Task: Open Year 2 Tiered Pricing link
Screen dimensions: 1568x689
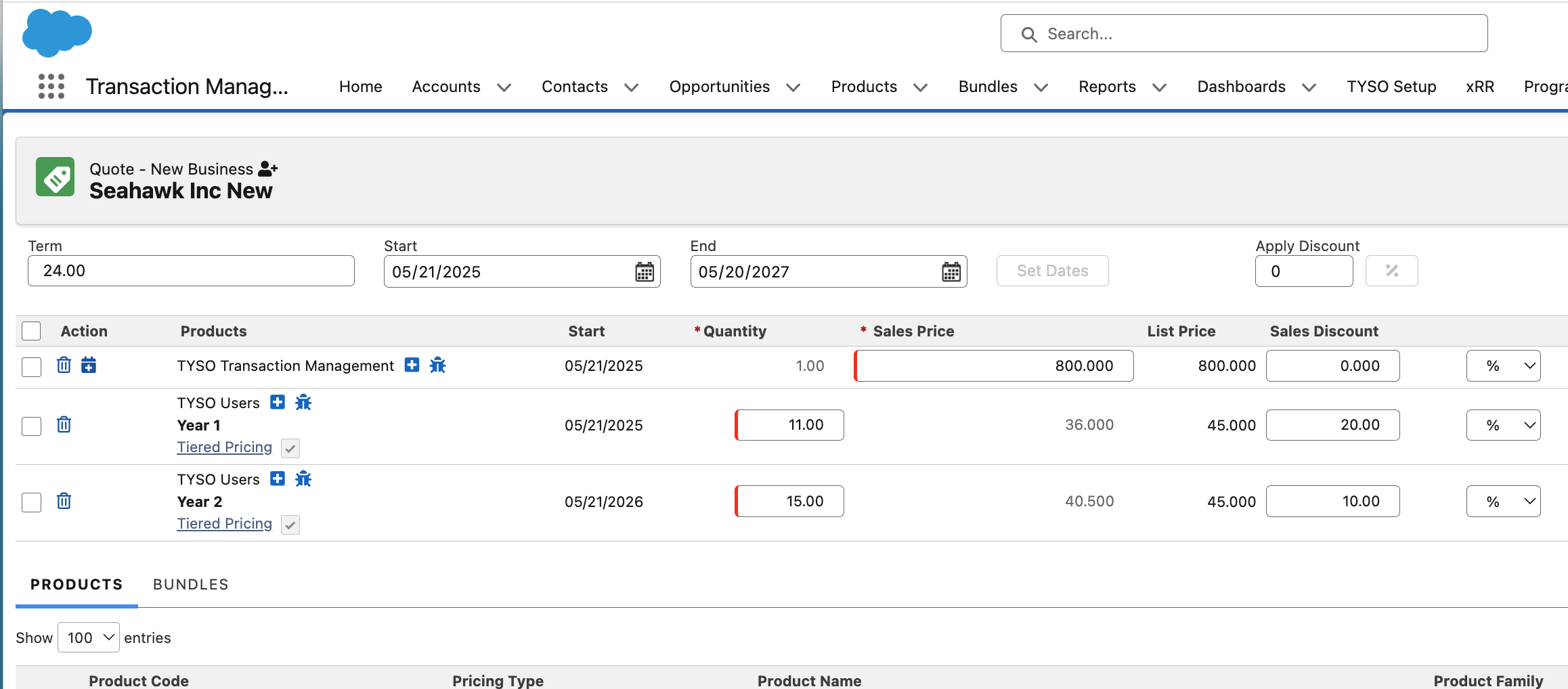Action: click(224, 524)
